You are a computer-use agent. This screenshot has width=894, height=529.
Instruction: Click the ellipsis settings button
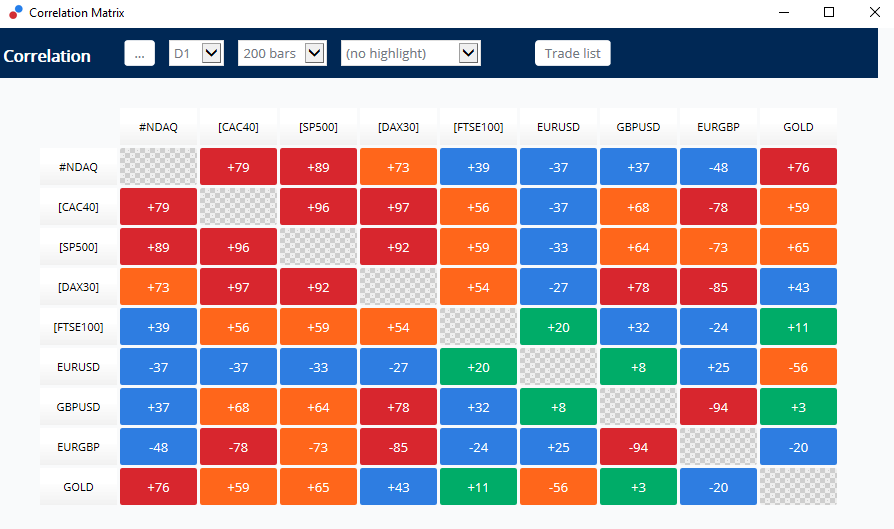tap(139, 54)
